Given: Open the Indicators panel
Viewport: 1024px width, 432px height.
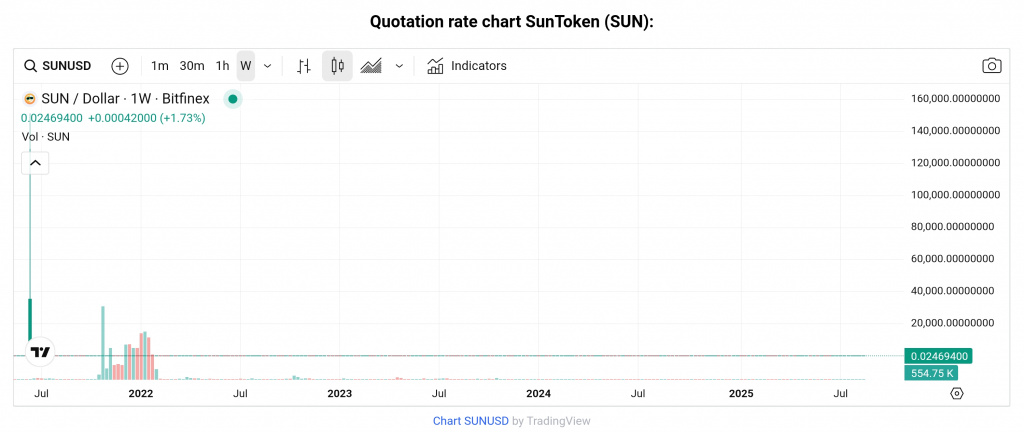Looking at the screenshot, I should [467, 66].
